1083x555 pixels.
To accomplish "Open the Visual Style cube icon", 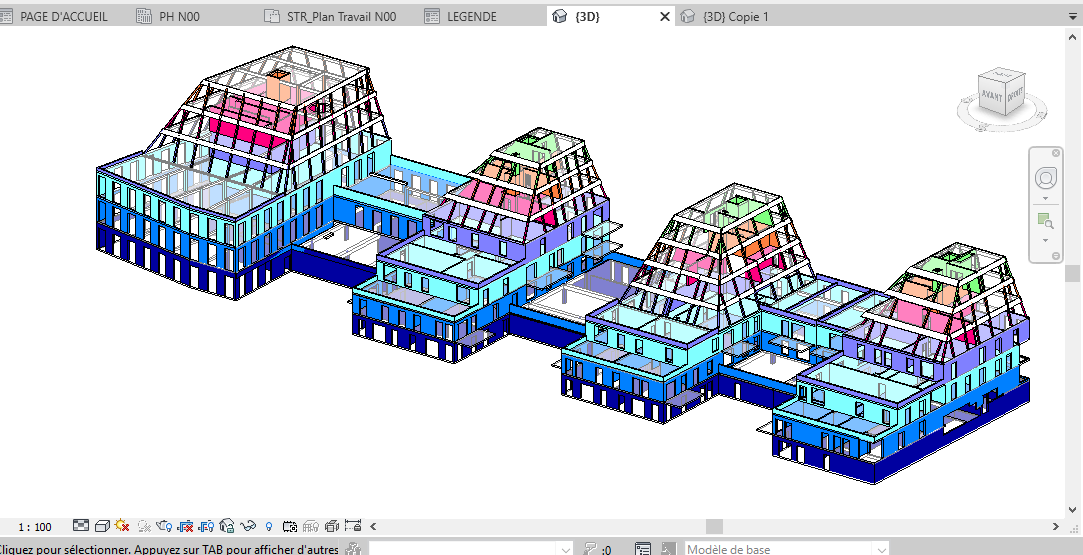I will point(102,526).
